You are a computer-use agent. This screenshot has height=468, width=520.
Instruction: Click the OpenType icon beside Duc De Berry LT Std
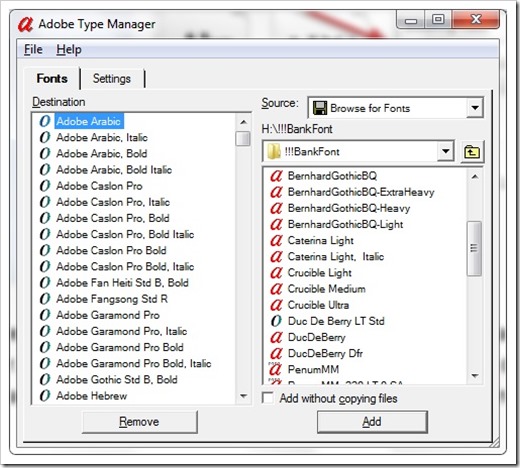click(276, 321)
